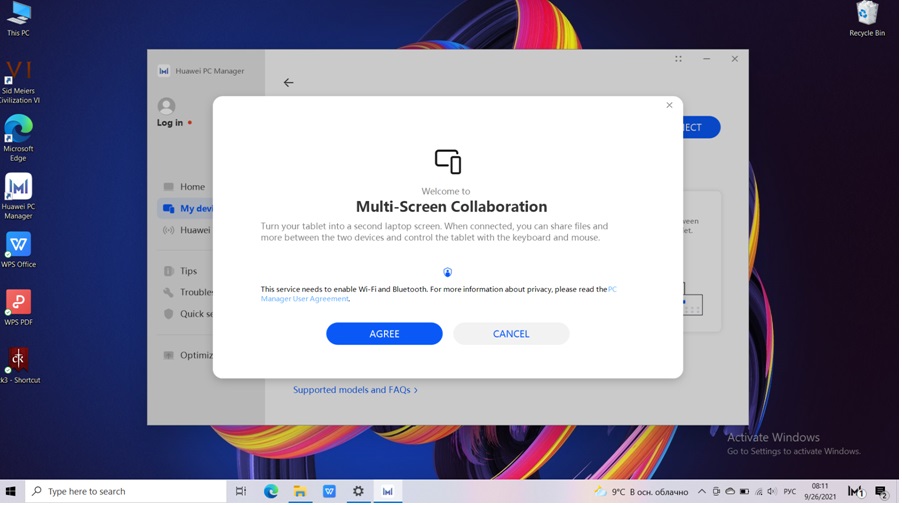Image resolution: width=902 pixels, height=505 pixels.
Task: Show hidden system tray icons
Action: [701, 492]
